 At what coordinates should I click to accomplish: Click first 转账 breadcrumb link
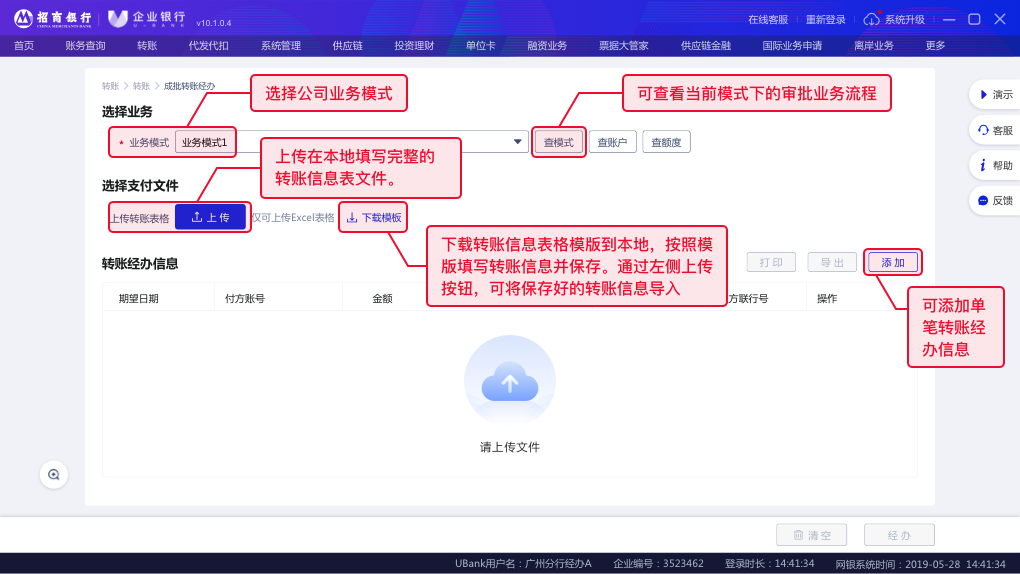click(x=110, y=86)
